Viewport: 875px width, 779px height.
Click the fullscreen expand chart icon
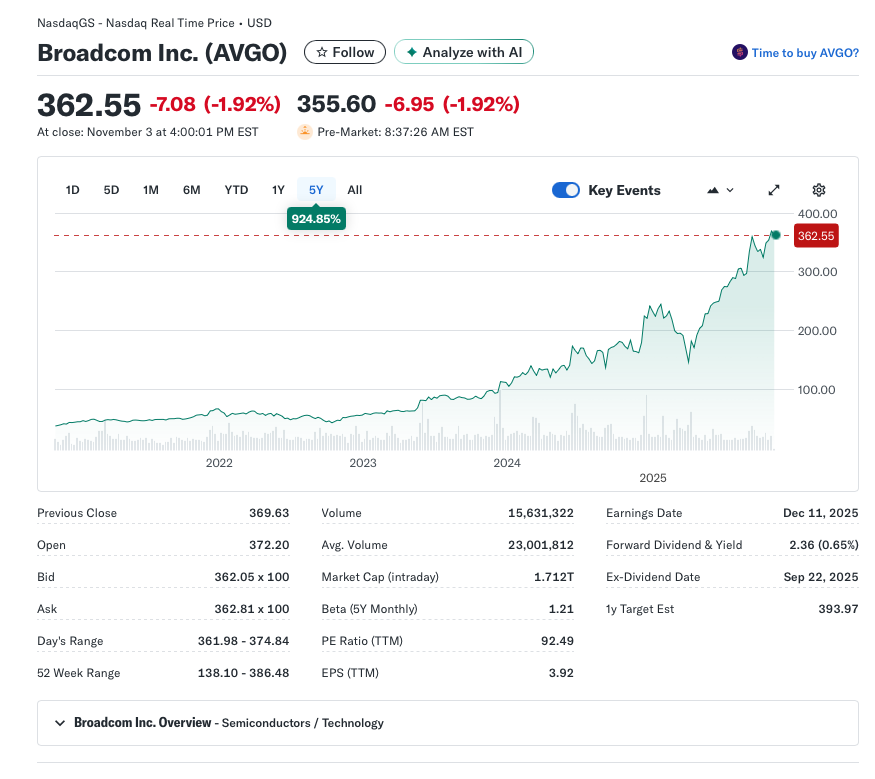(773, 190)
